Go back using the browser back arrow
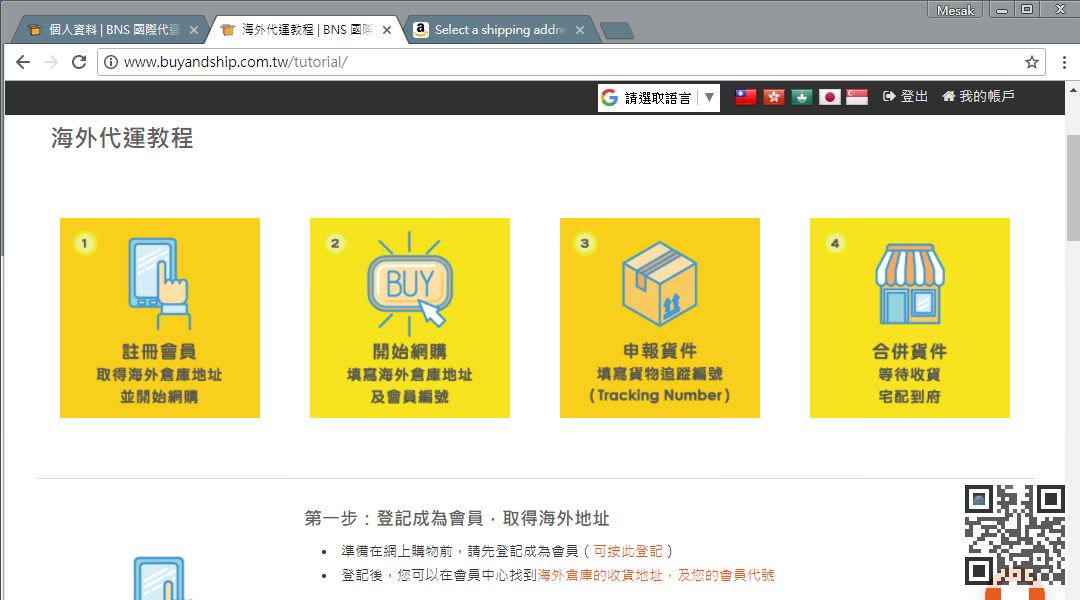The width and height of the screenshot is (1080, 600). (23, 62)
